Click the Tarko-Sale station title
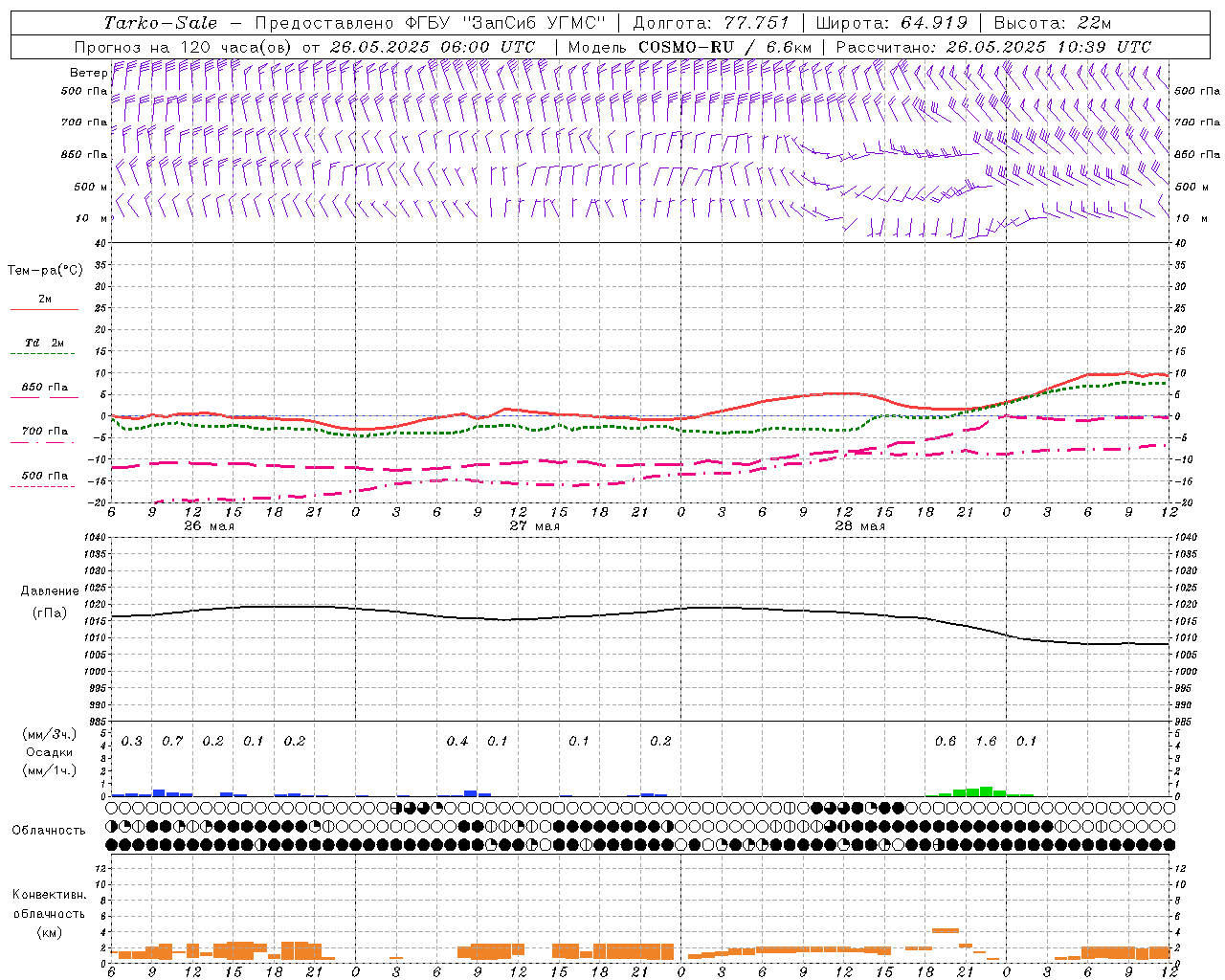 [x=160, y=23]
